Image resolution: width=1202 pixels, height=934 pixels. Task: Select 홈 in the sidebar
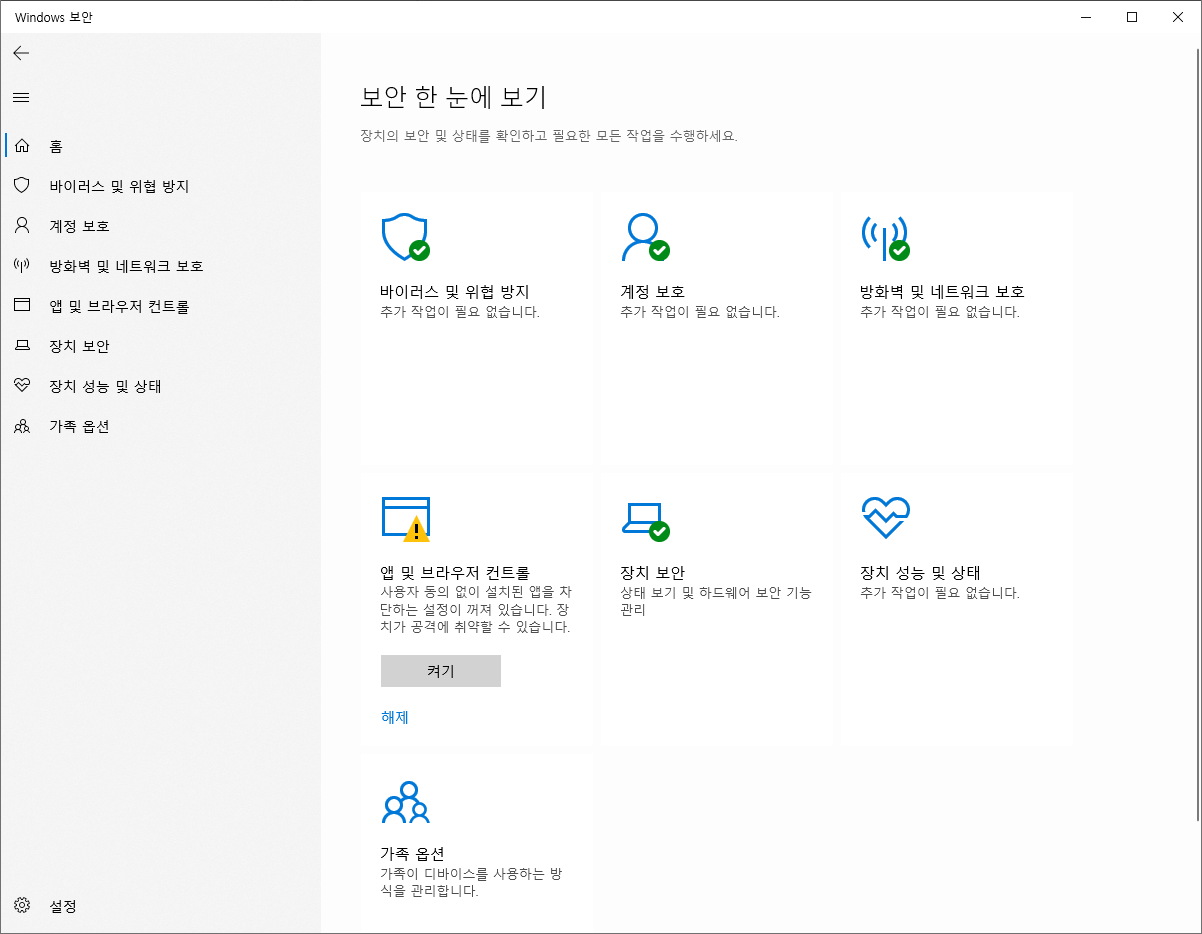click(56, 146)
